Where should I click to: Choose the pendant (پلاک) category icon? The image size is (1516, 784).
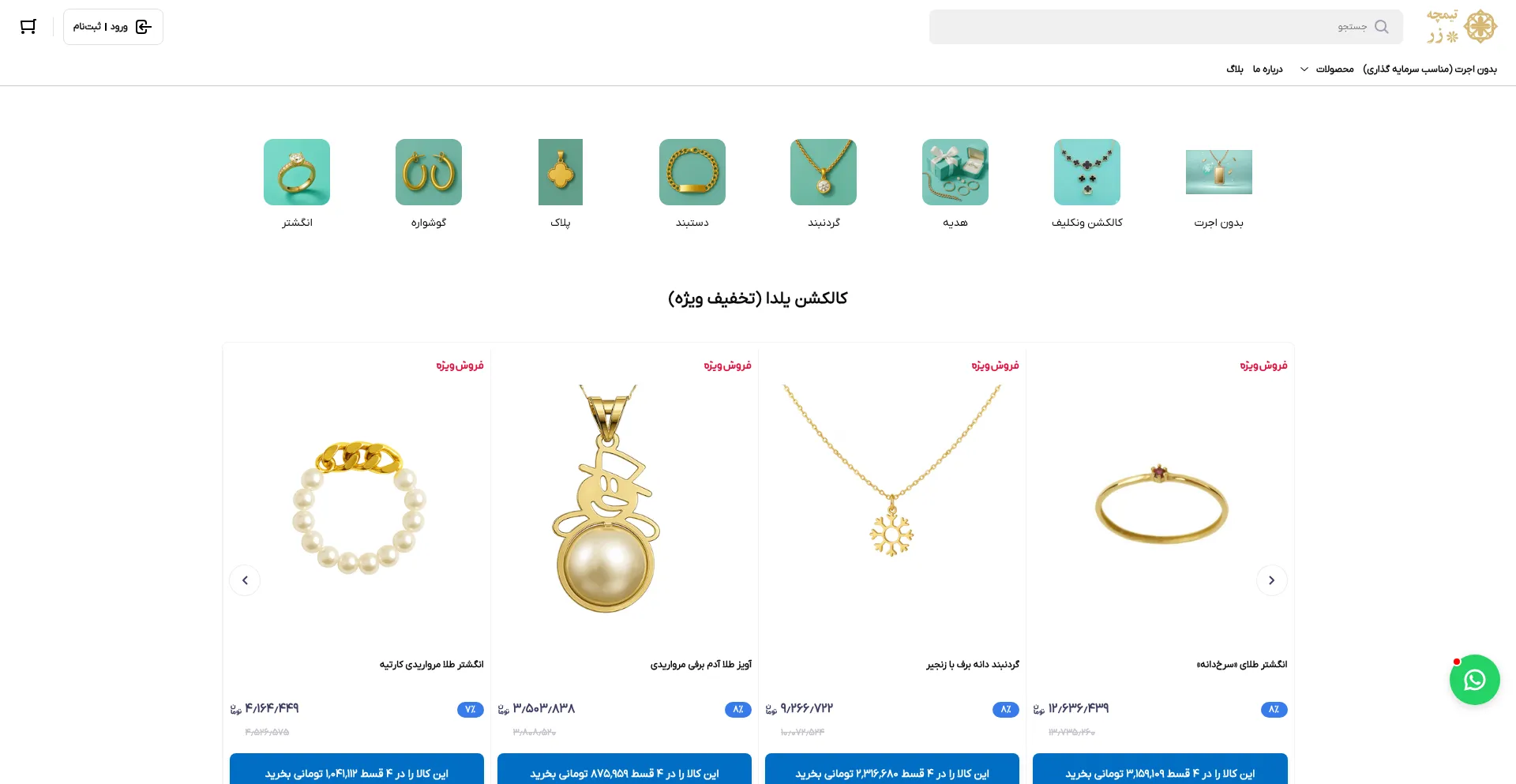(x=561, y=172)
